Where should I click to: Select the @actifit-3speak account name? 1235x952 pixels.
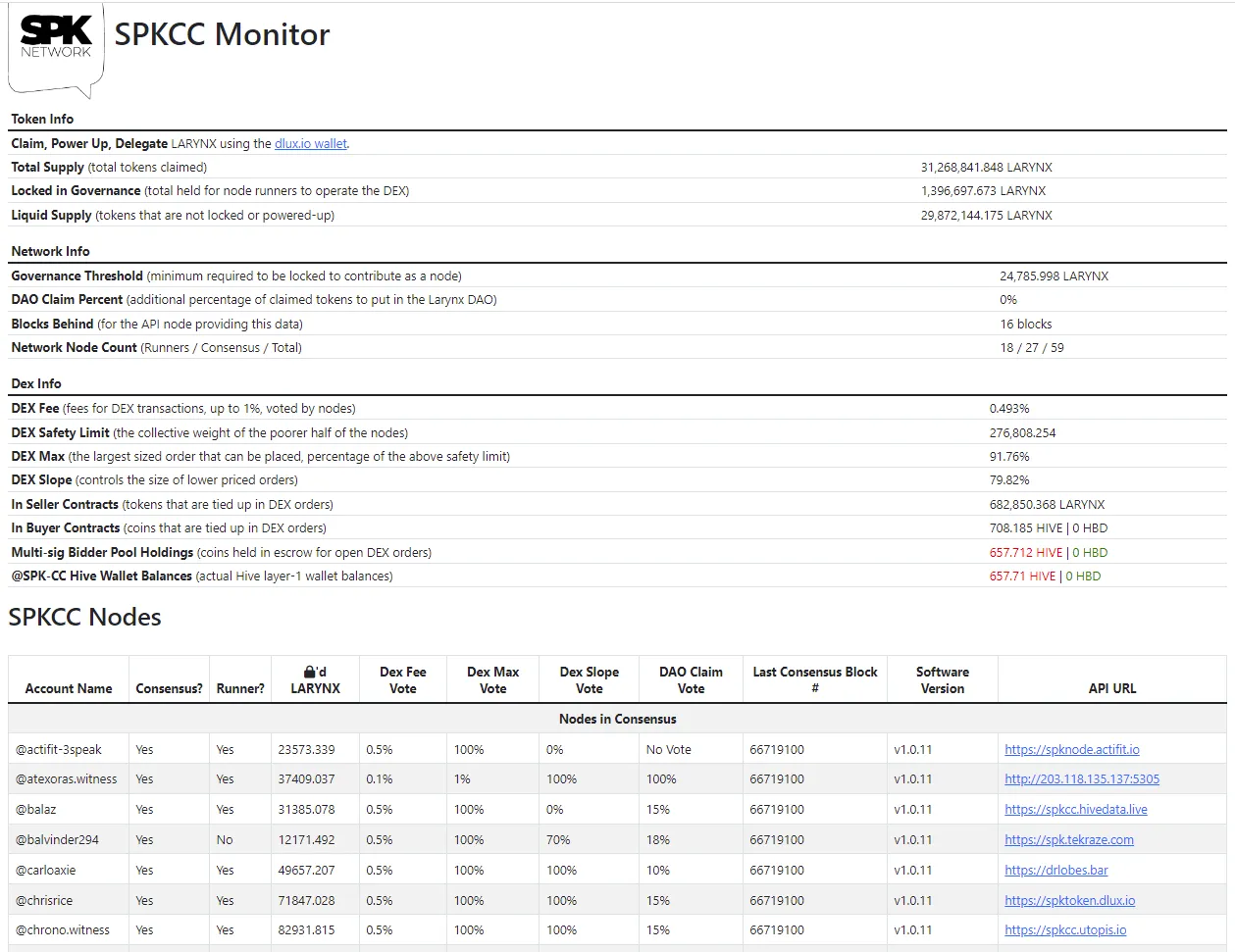(x=59, y=749)
